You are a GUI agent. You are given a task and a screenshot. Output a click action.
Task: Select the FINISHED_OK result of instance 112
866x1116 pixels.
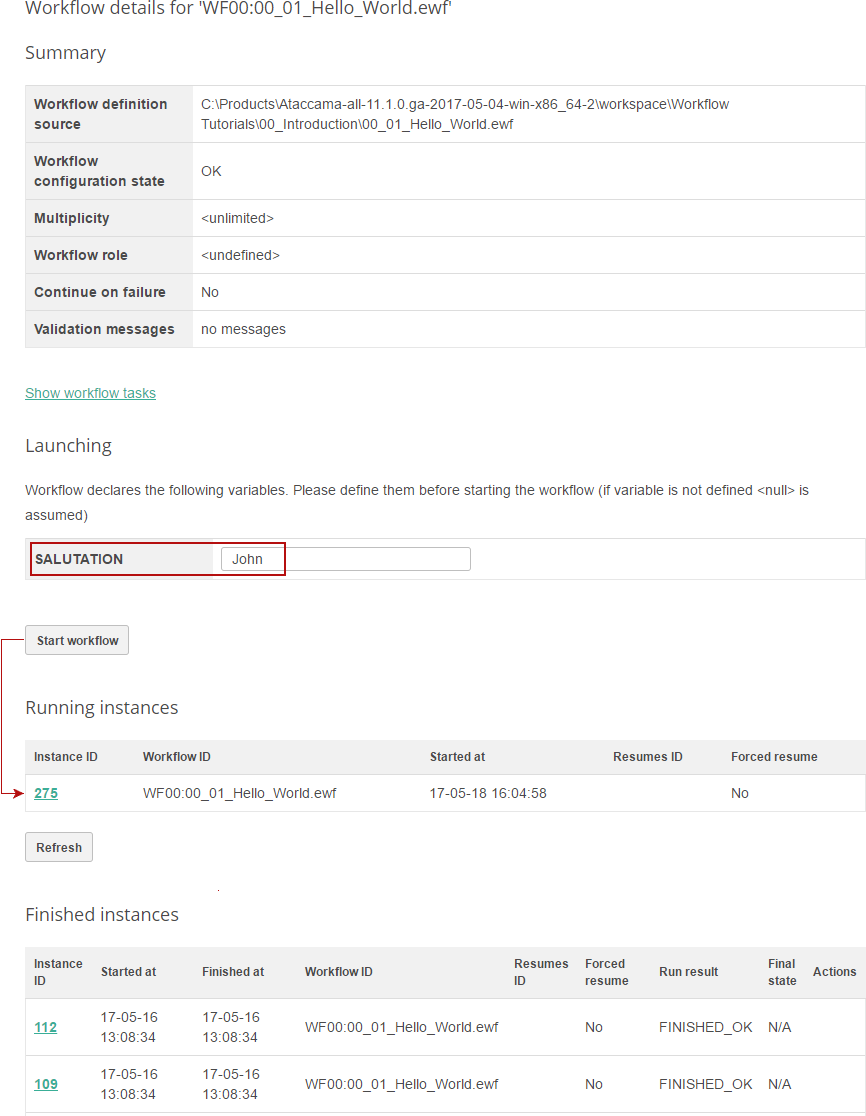(x=705, y=1026)
